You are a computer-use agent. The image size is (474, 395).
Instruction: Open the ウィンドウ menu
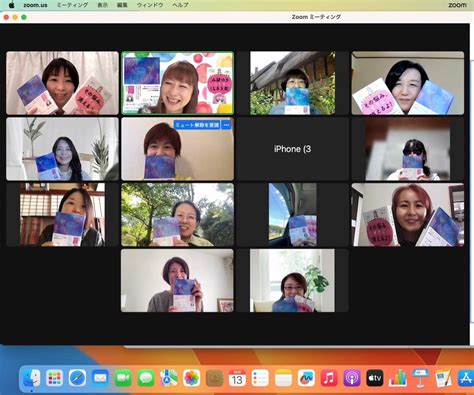click(150, 5)
